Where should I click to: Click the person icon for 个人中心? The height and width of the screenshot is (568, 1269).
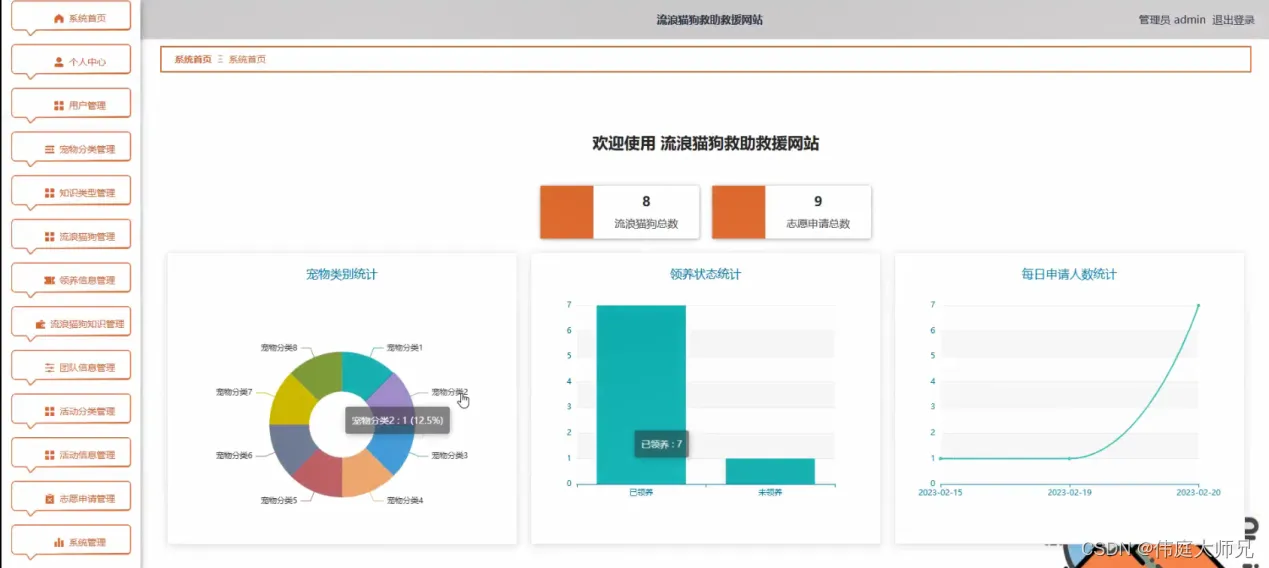[x=59, y=62]
